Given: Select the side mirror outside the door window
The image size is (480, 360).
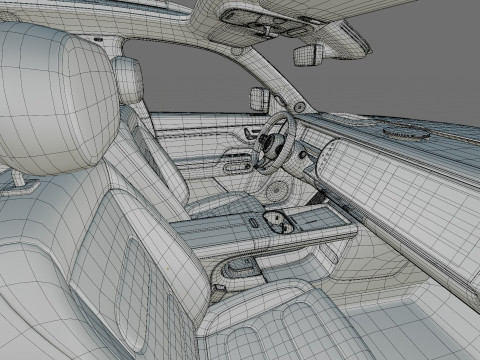Looking at the screenshot, I should coord(260,99).
